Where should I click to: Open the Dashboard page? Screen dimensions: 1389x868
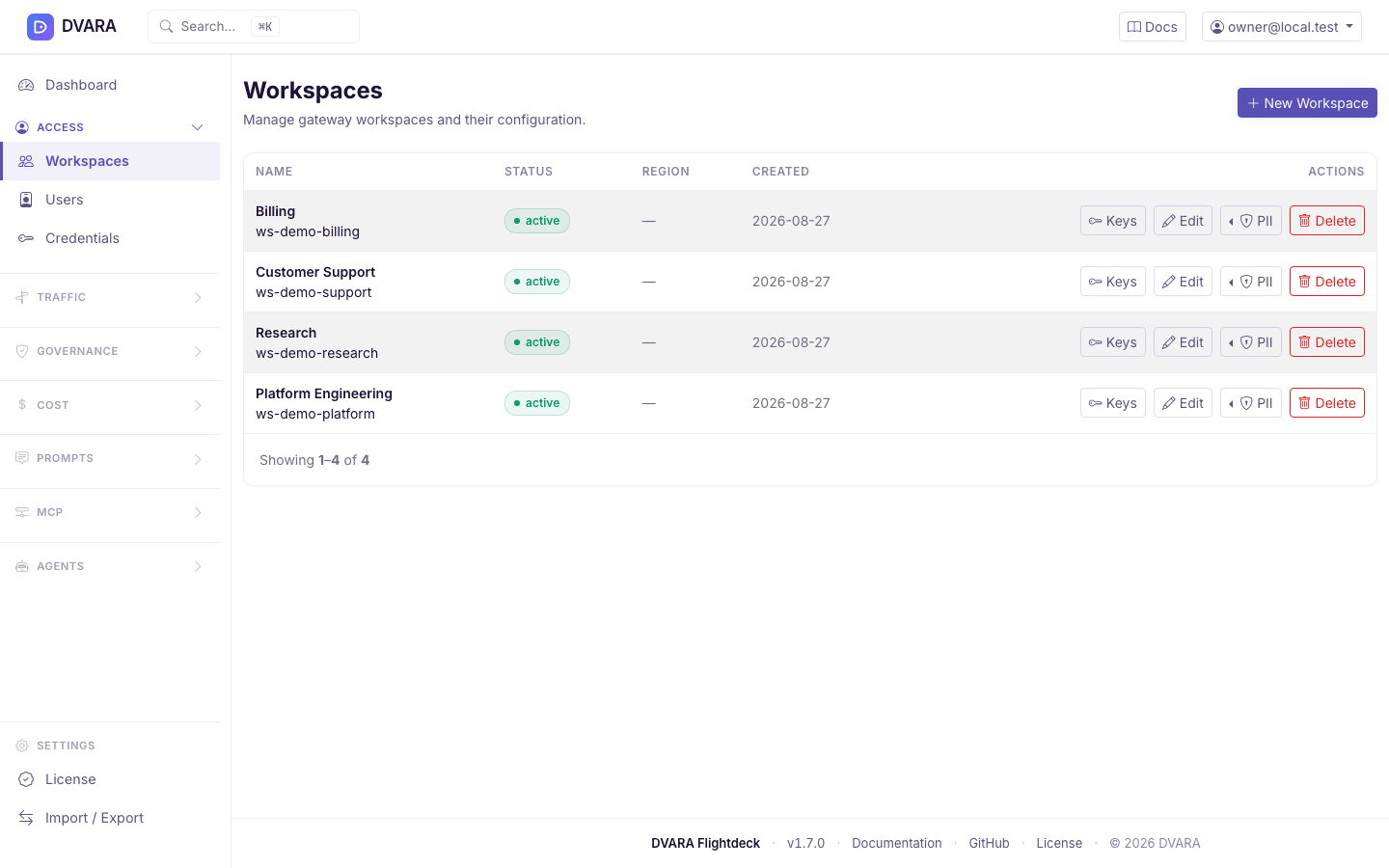[x=110, y=85]
